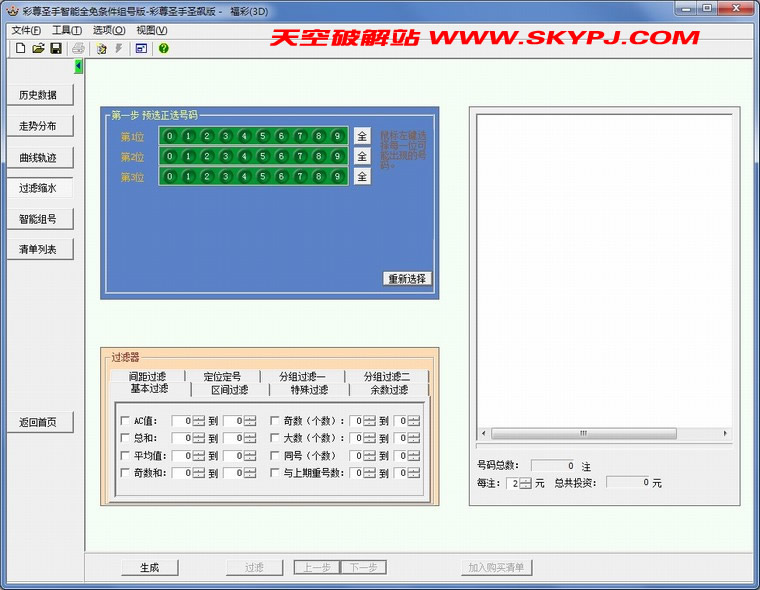
Task: Increase the 每注 amount spinner
Action: pyautogui.click(x=526, y=479)
